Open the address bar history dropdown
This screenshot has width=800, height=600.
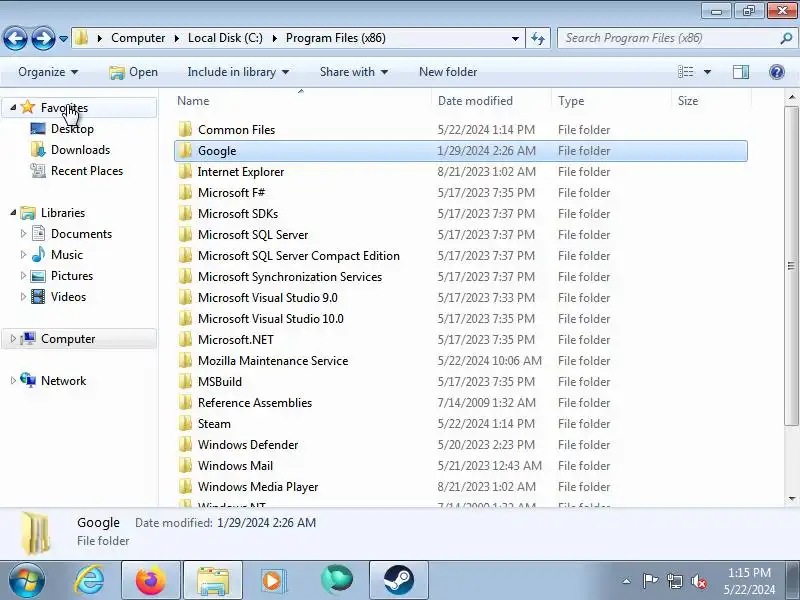click(515, 38)
